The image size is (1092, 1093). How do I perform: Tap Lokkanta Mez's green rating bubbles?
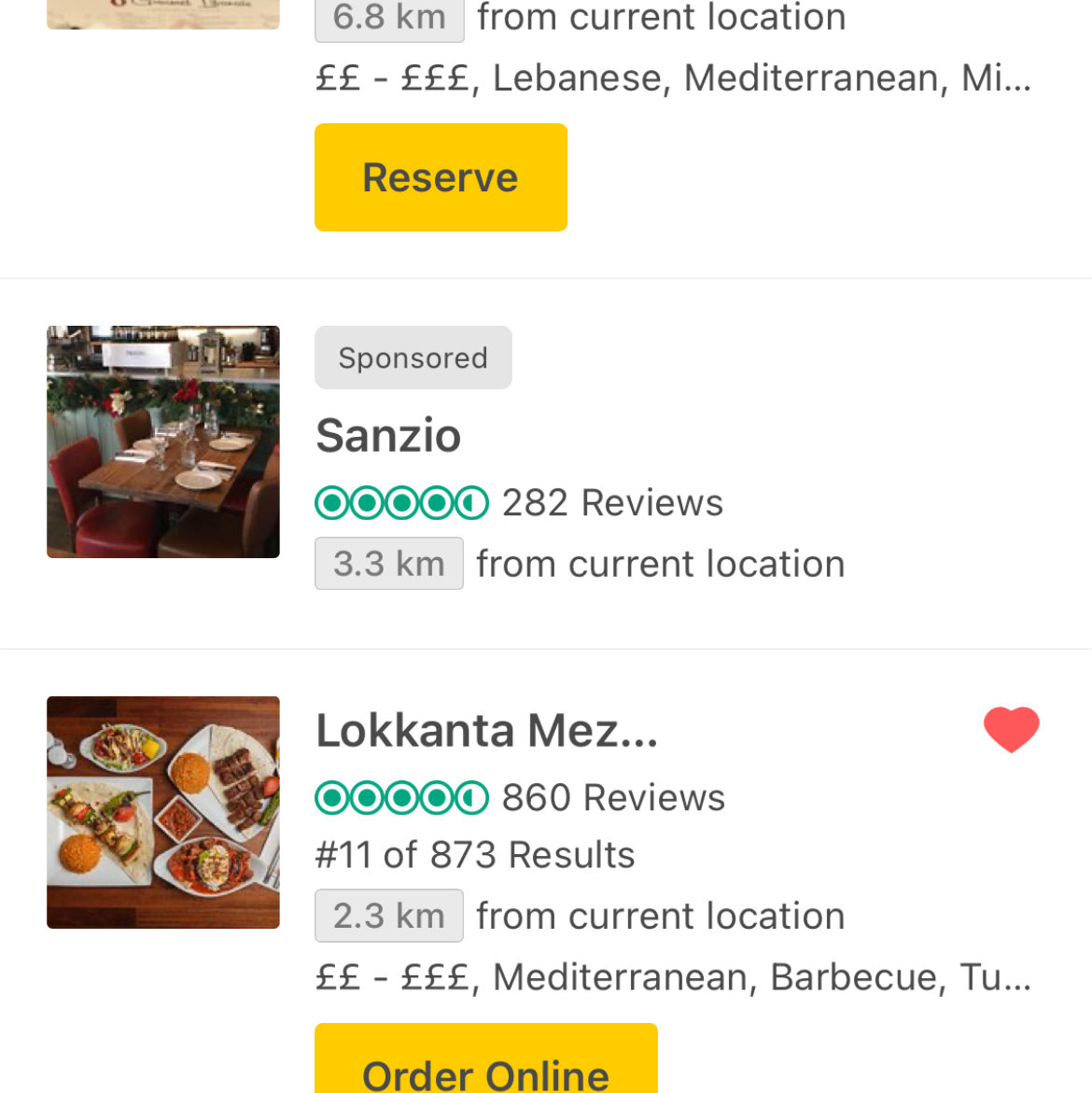(401, 798)
